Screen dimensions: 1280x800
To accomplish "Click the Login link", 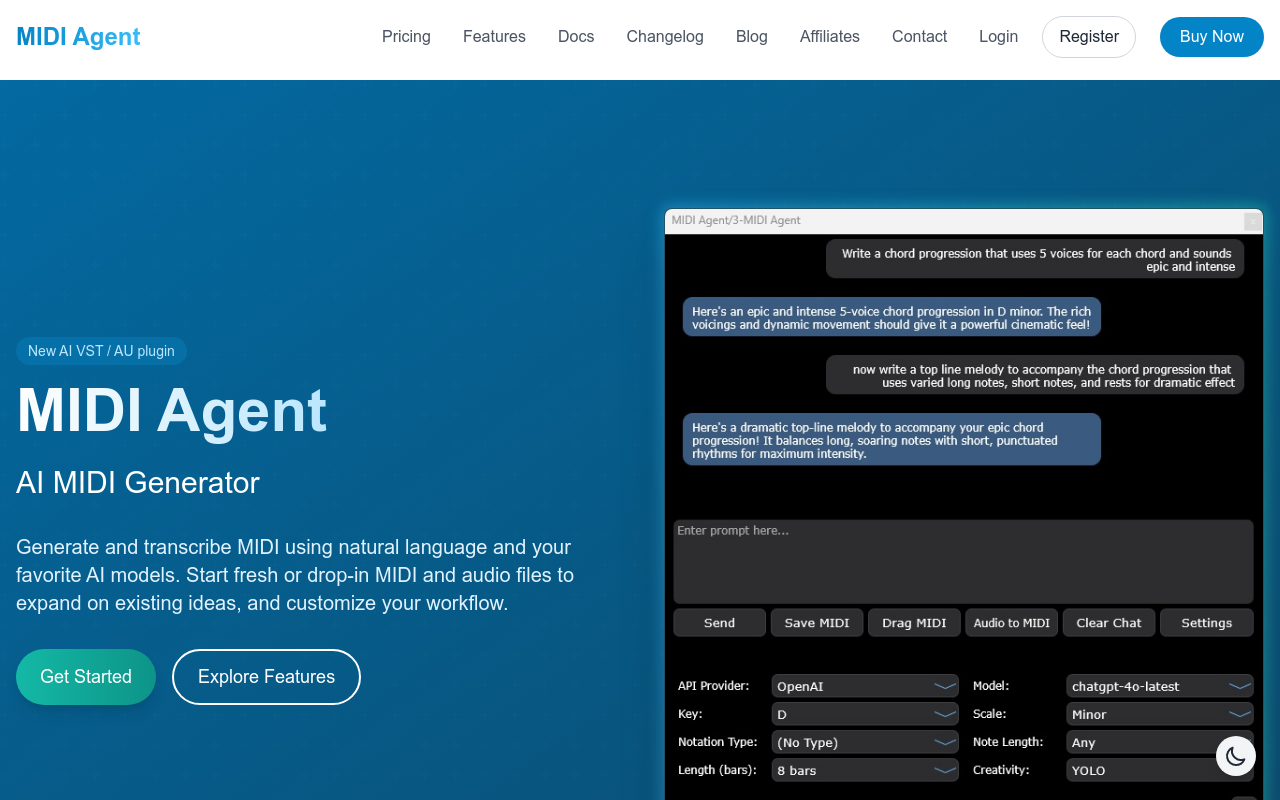I will [x=998, y=37].
